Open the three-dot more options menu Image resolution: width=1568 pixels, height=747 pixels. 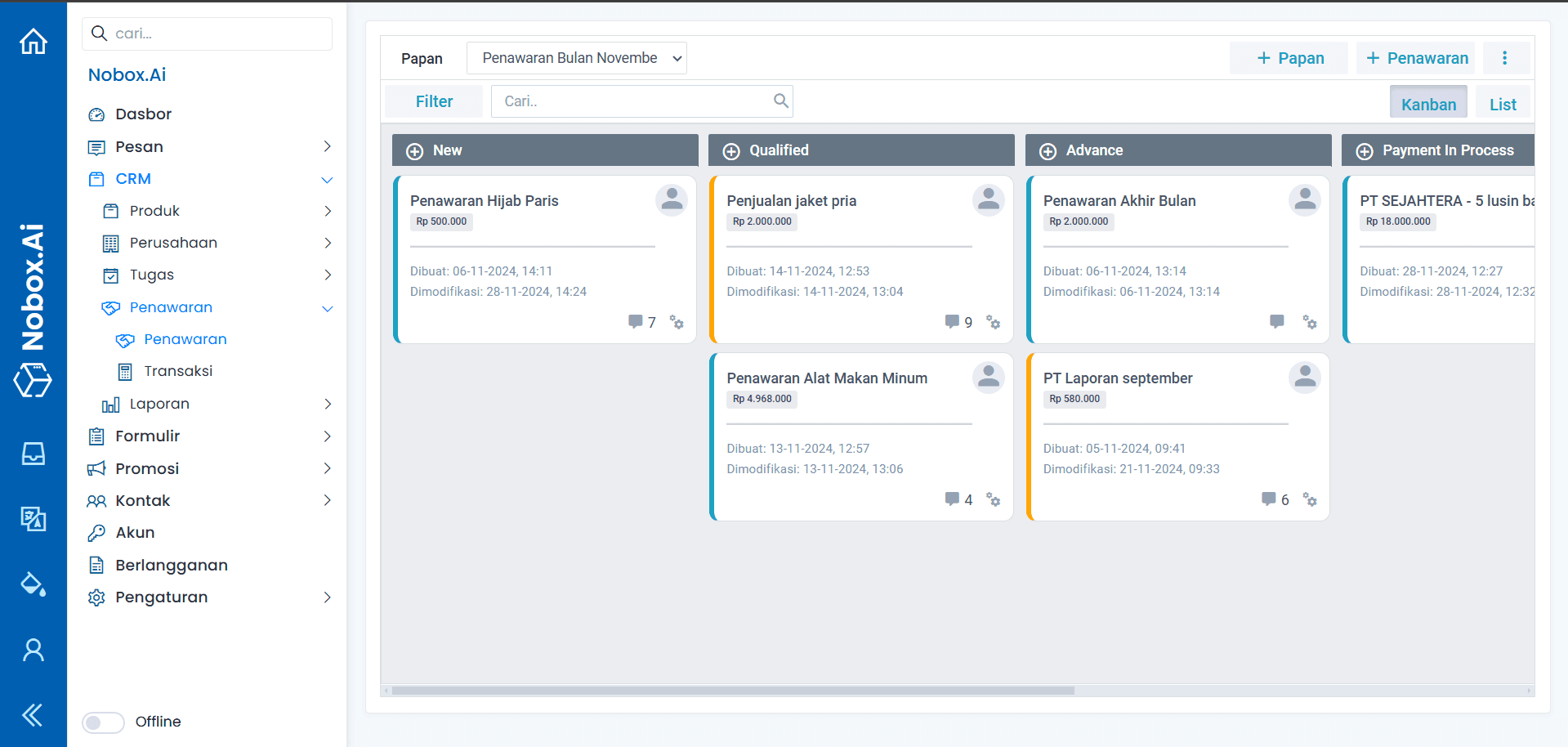coord(1504,58)
